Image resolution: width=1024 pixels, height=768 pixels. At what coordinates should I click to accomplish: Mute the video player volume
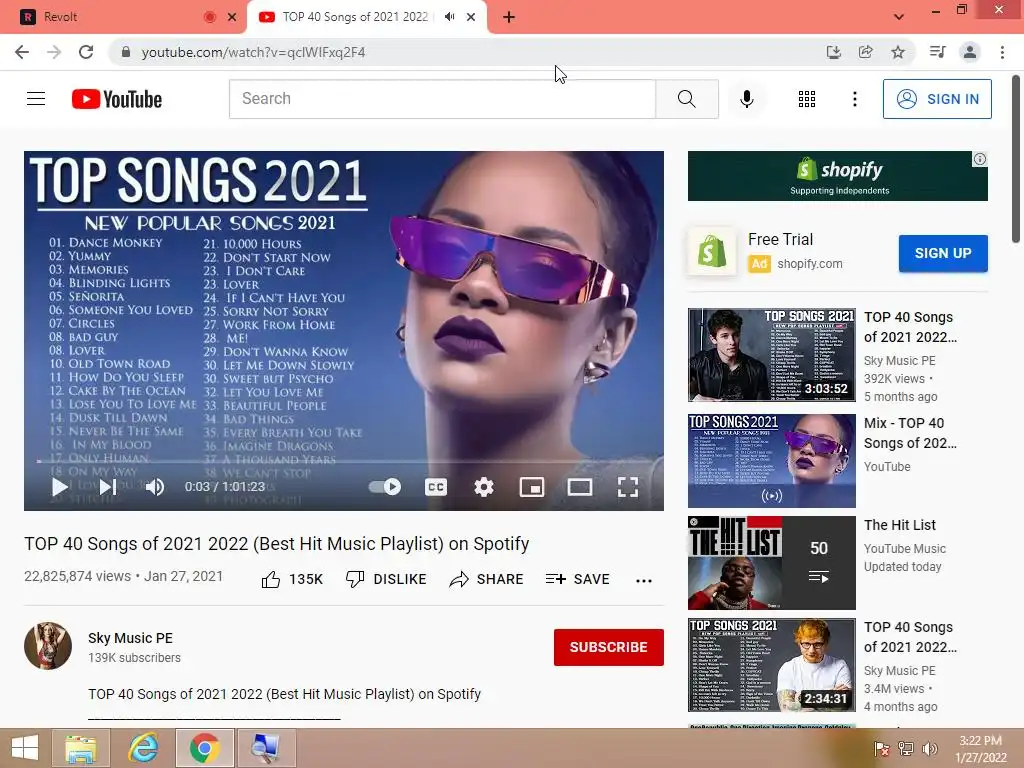155,487
